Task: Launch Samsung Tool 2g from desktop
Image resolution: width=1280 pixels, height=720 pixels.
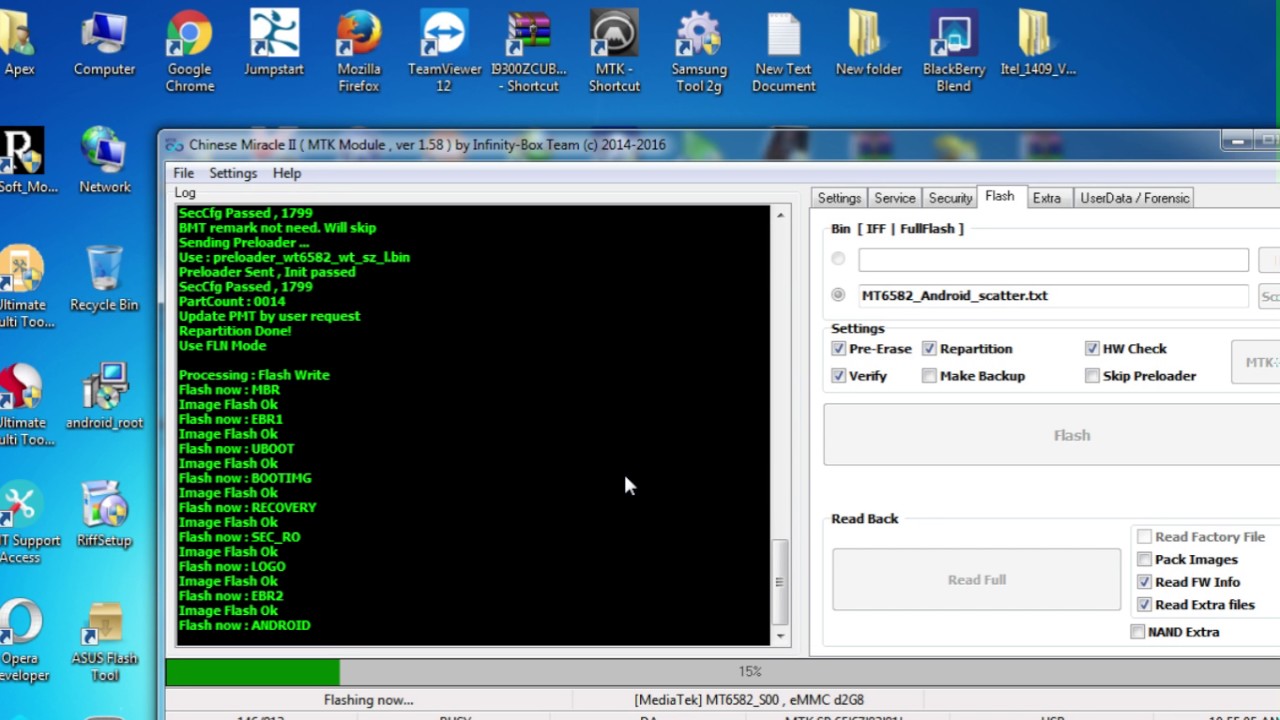Action: (699, 52)
